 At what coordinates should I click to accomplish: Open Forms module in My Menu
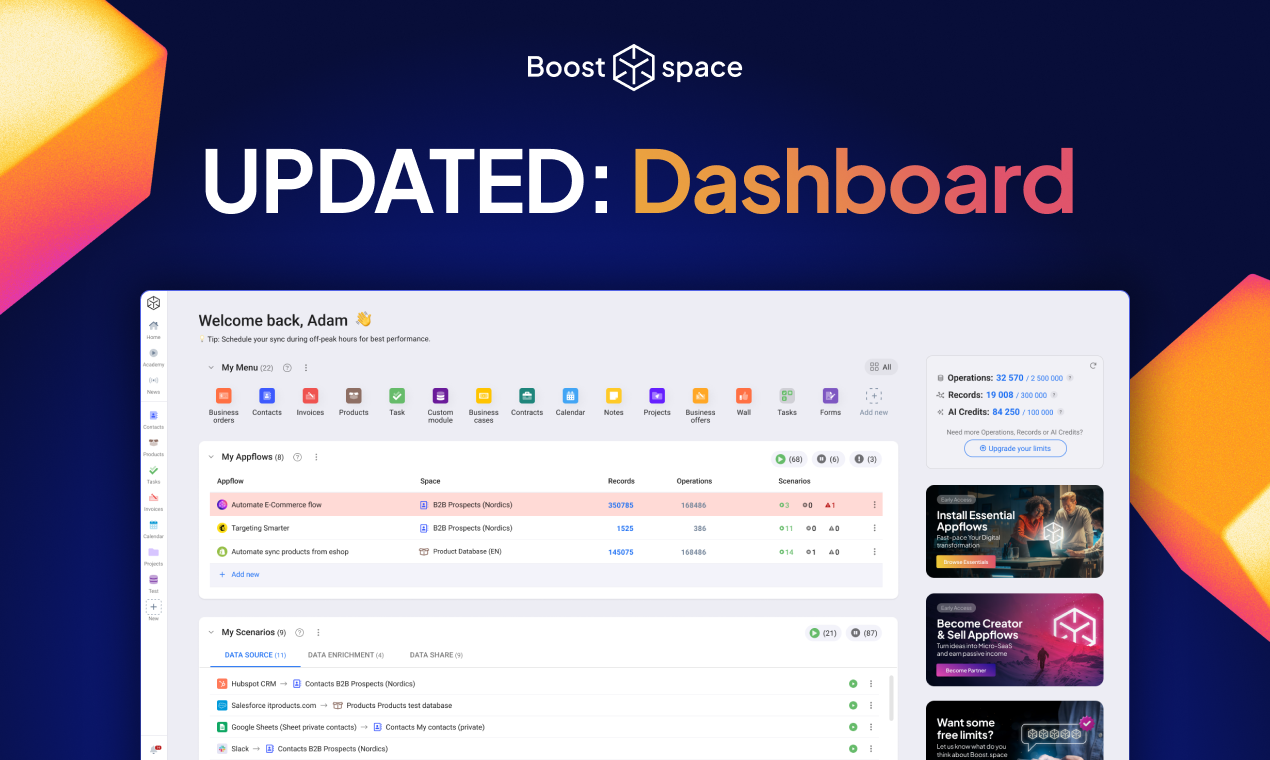[x=830, y=401]
